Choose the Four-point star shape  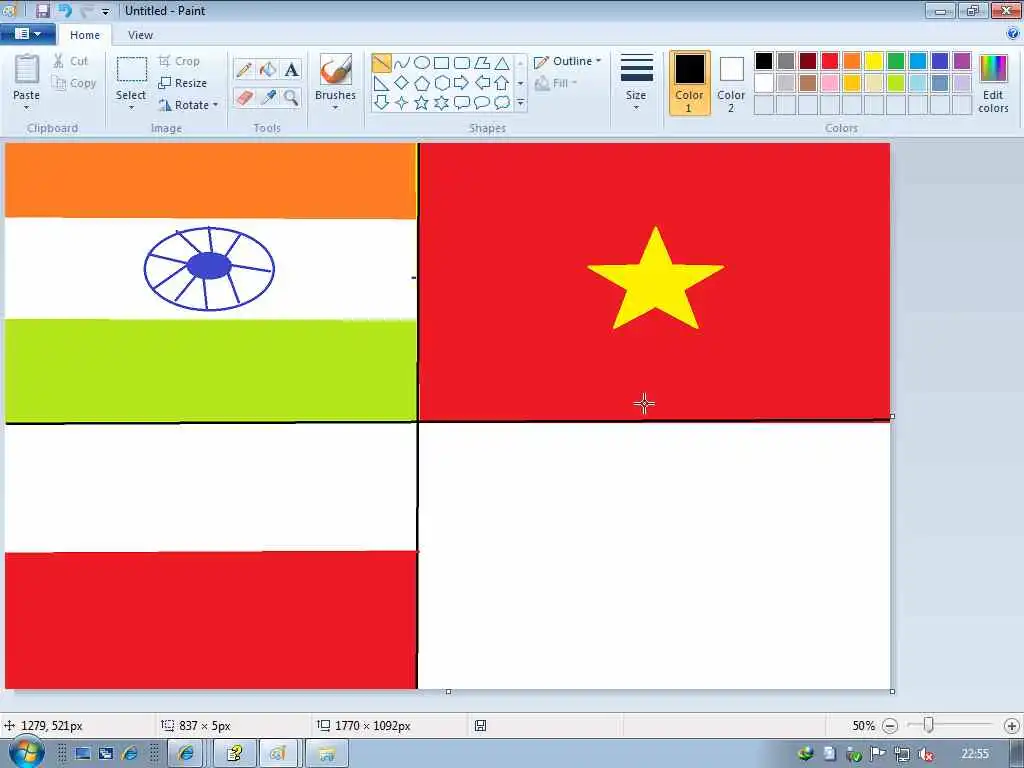[x=402, y=103]
